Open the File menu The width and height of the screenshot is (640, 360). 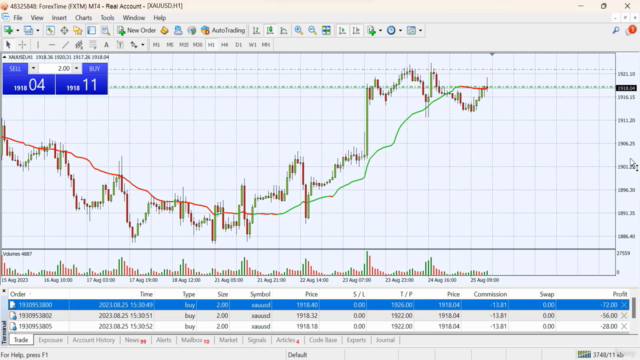pos(18,18)
